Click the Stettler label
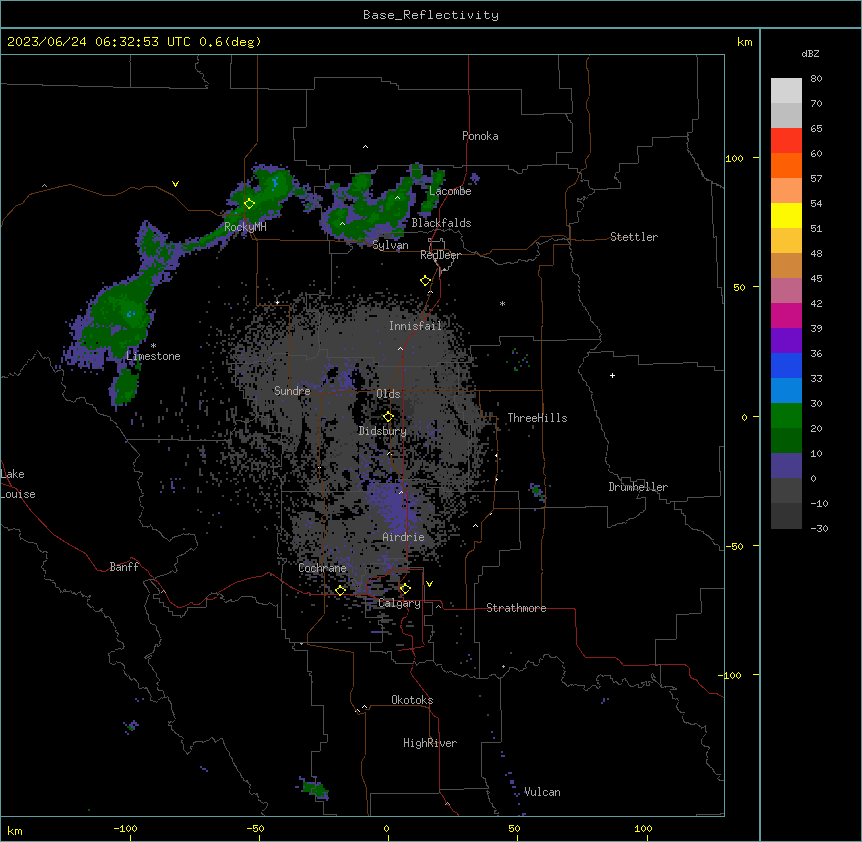This screenshot has width=862, height=842. [634, 237]
